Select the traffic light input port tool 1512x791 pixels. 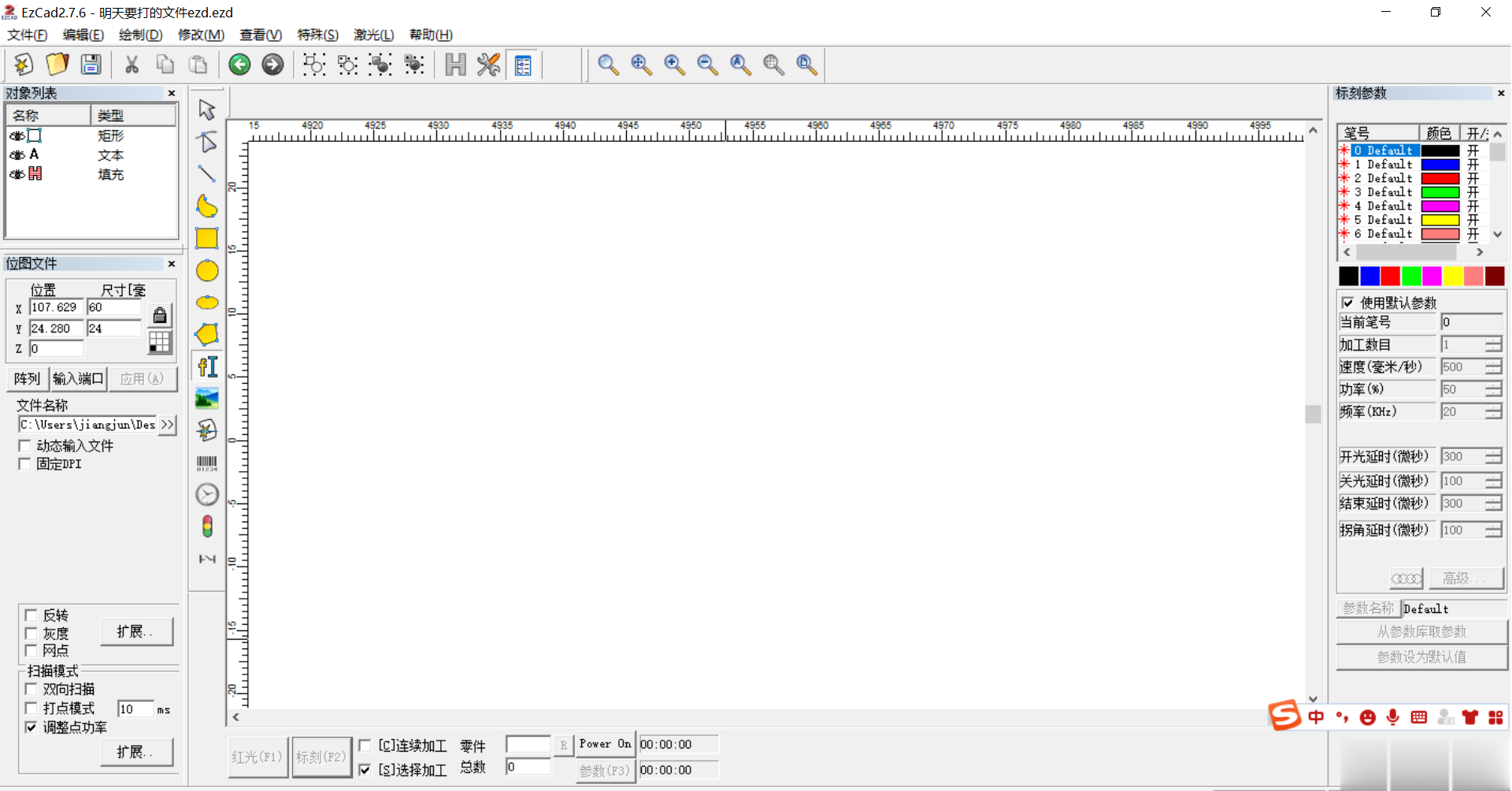pos(207,526)
